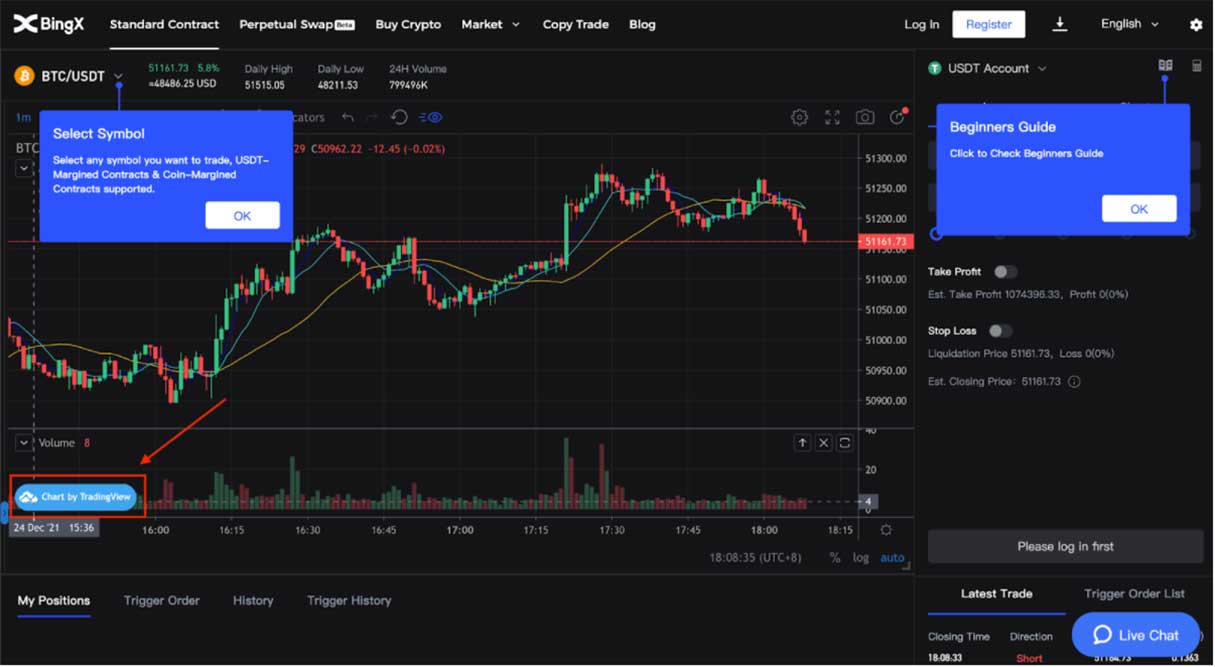Enable the Take Profit switch
1215x667 pixels.
1004,272
